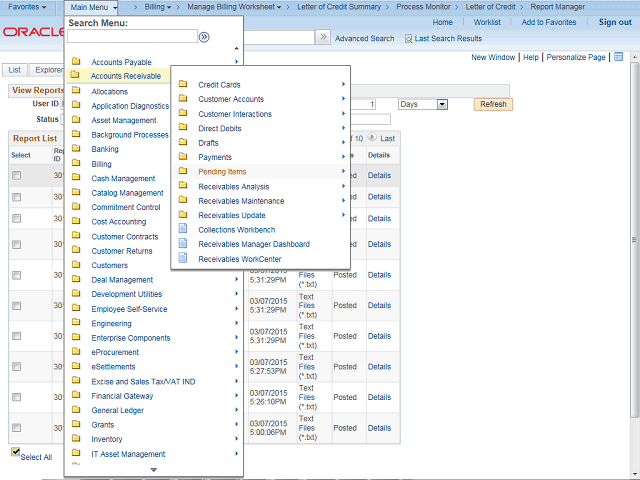Check the first report row checkbox

click(16, 175)
